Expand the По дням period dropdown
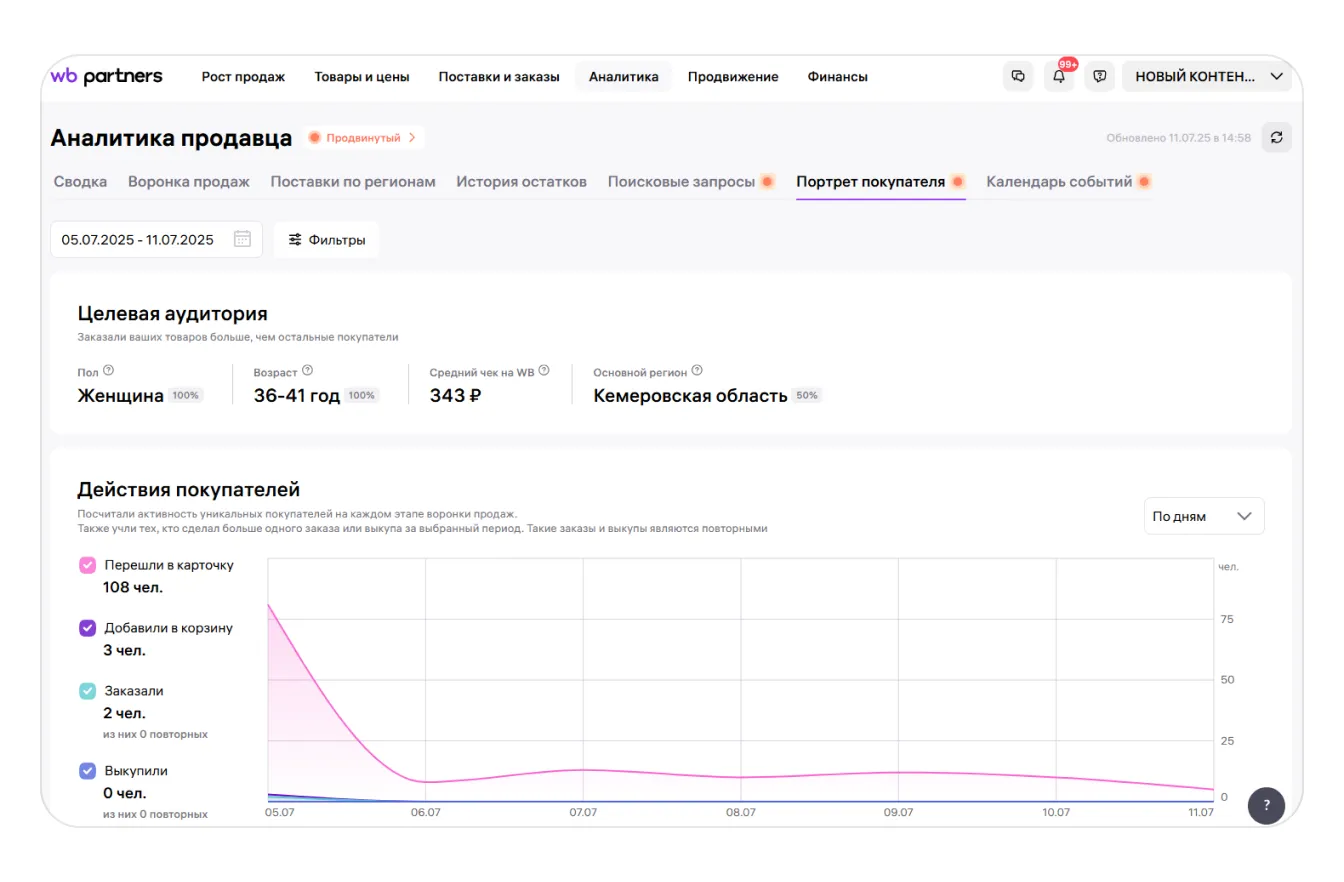Image resolution: width=1344 pixels, height=882 pixels. 1203,516
